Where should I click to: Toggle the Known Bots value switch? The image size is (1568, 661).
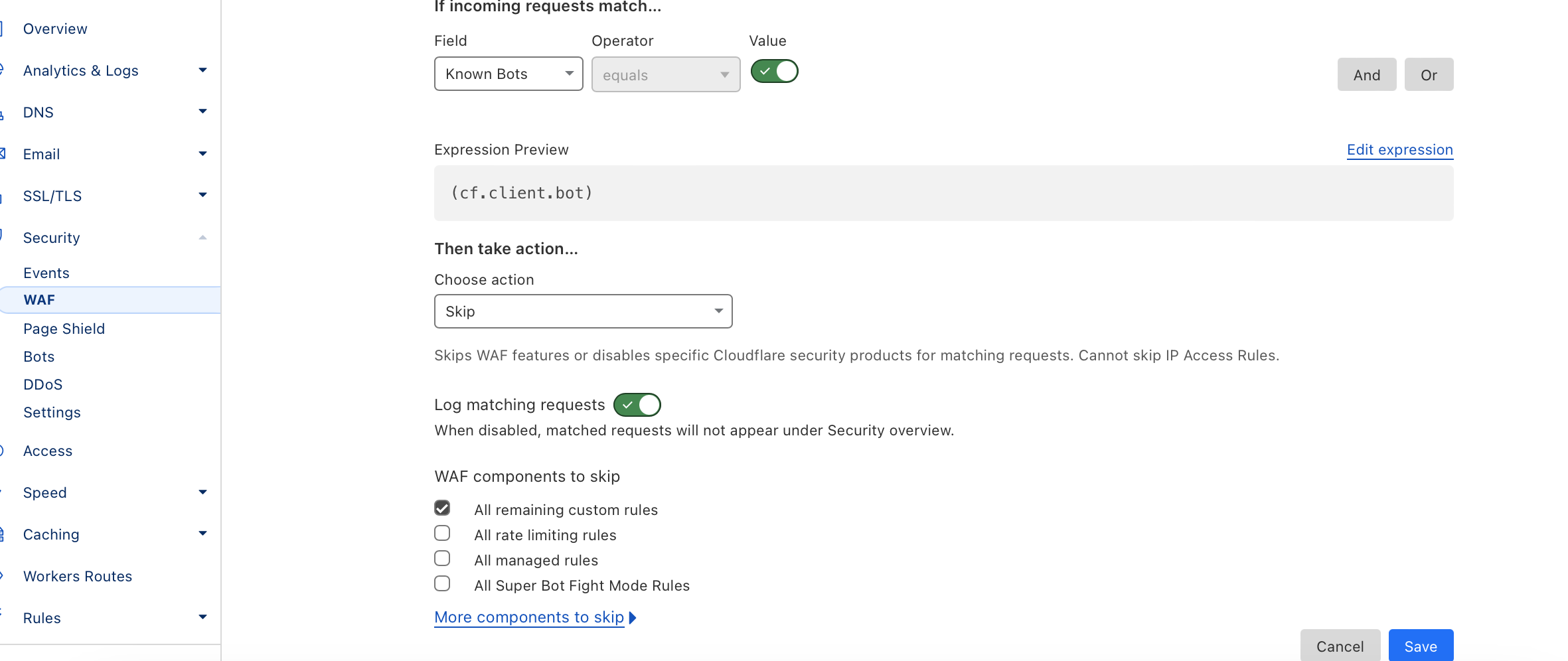click(774, 72)
